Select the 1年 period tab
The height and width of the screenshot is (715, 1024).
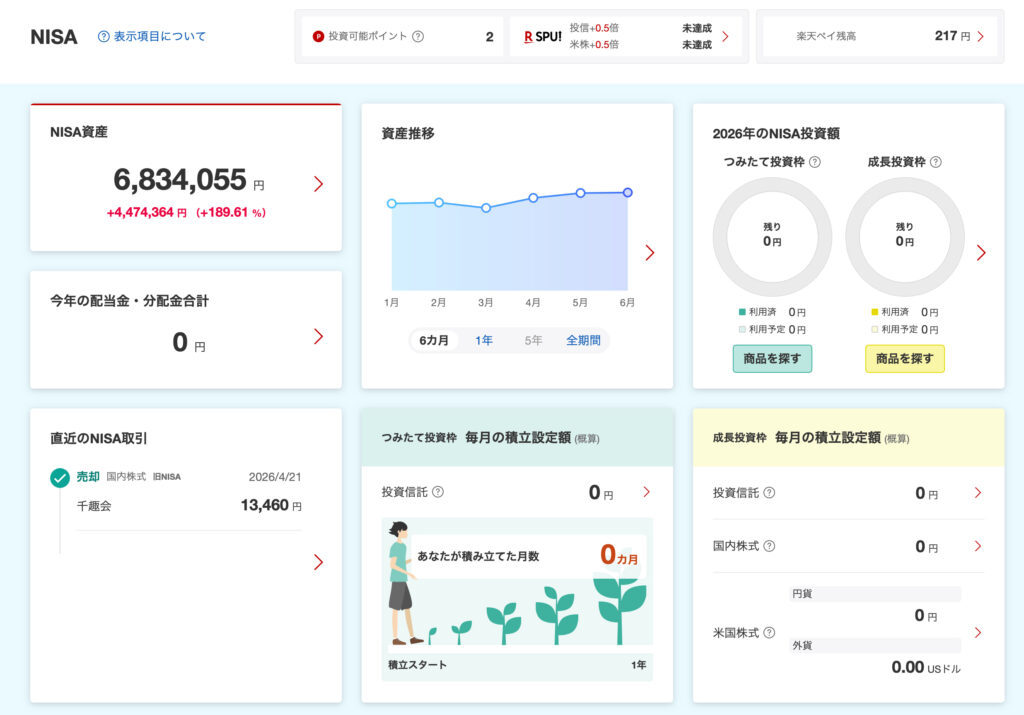pos(483,340)
